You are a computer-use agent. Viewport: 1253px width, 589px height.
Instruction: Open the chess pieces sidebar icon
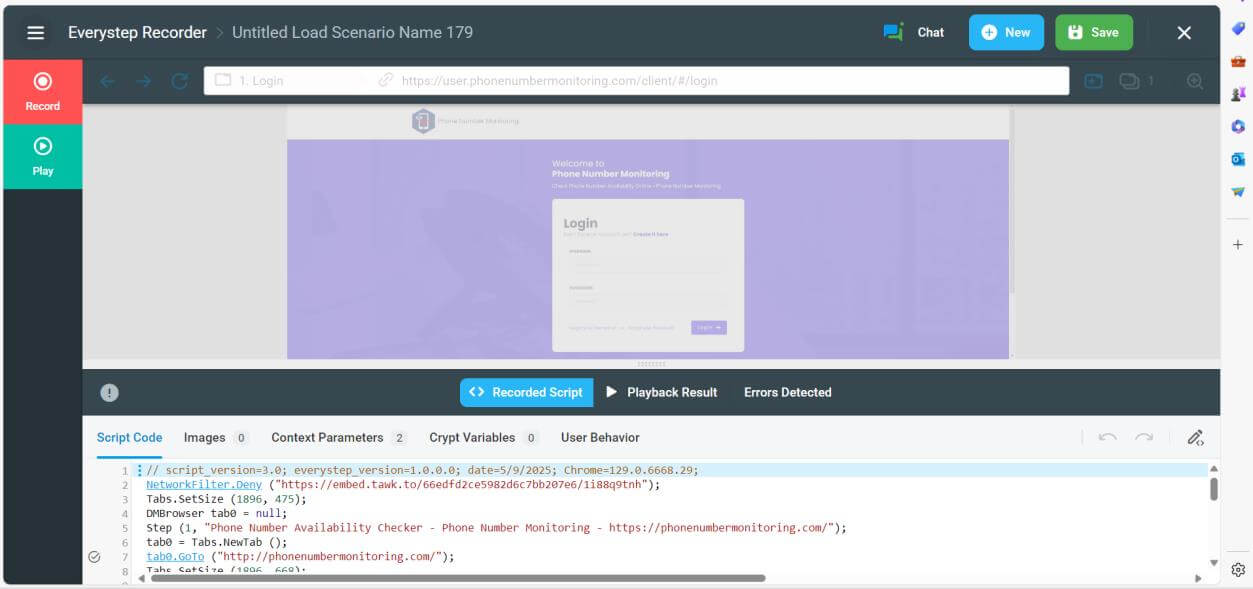1238,94
